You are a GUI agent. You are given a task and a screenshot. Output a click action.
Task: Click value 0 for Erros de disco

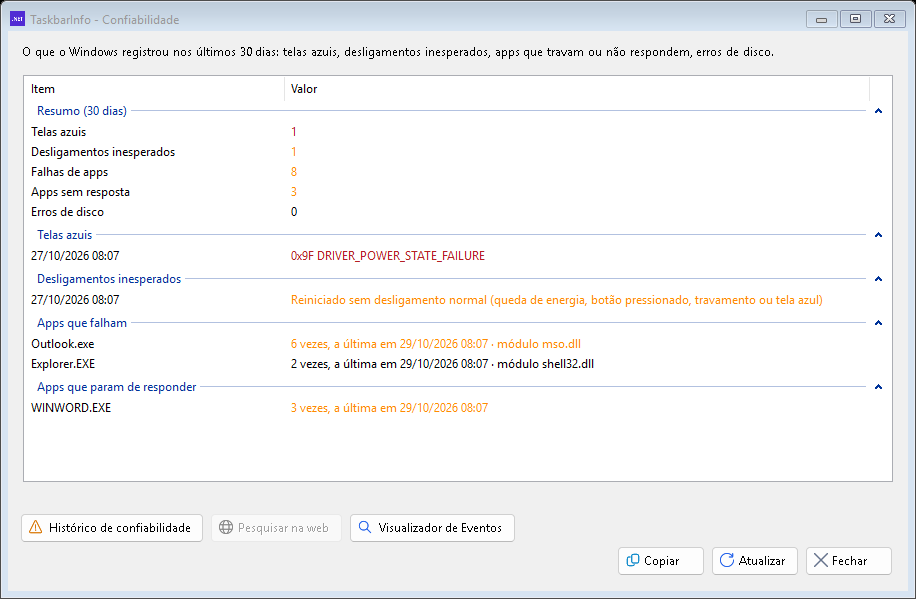[x=294, y=212]
